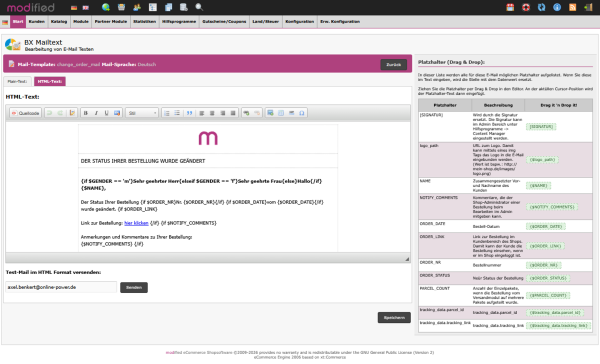Click the search magnifier icon in top bar
Screen dimensions: 600x364
click(x=199, y=7)
